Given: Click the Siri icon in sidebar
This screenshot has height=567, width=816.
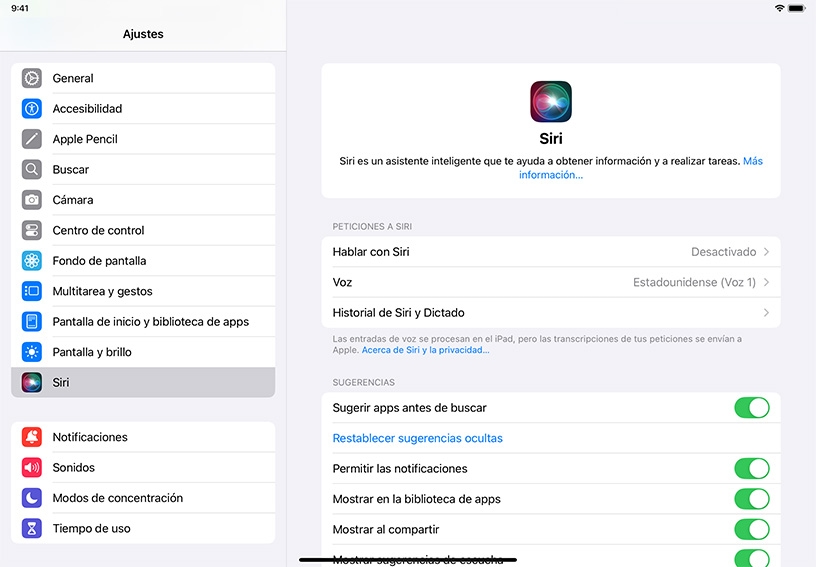Looking at the screenshot, I should pos(32,382).
